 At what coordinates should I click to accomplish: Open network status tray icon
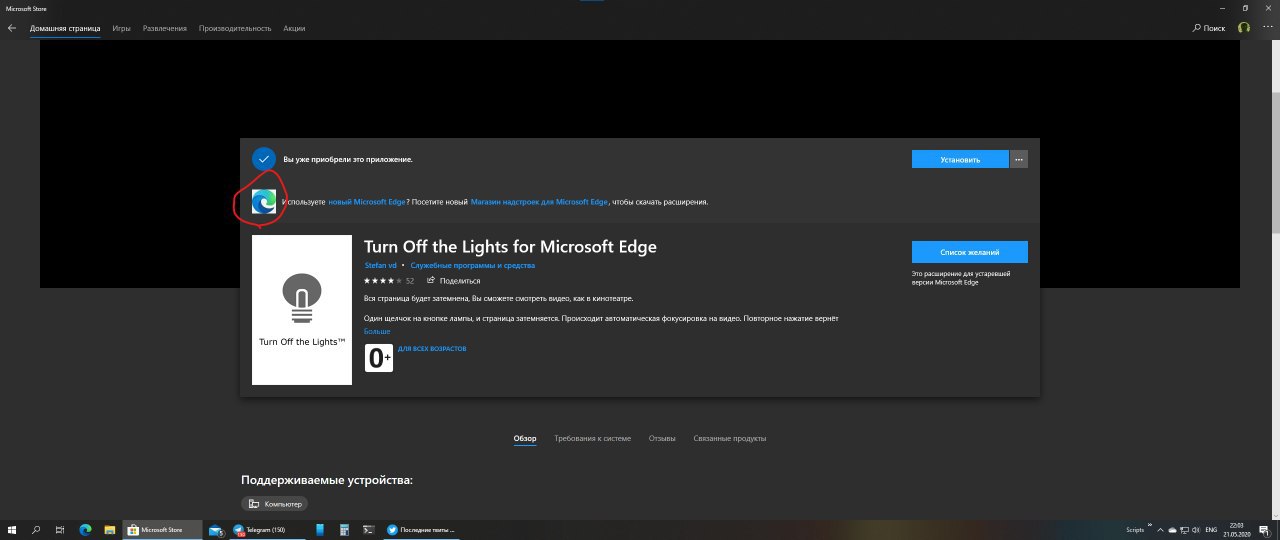point(1187,530)
